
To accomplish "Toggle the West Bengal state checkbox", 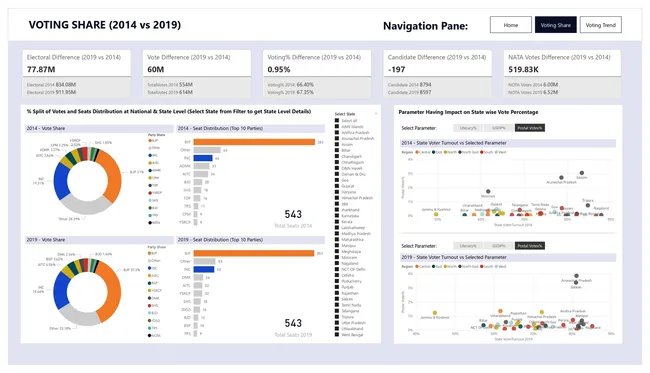I will 337,334.
